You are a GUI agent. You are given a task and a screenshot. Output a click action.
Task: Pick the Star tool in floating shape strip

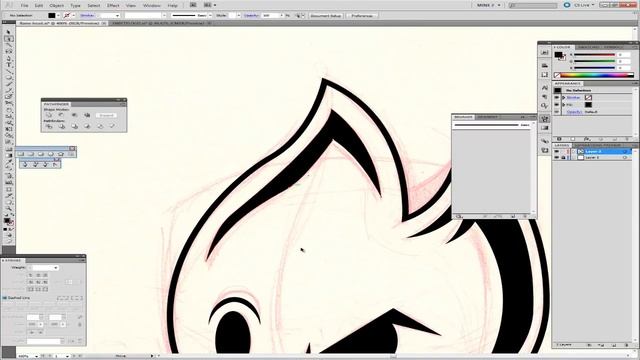pyautogui.click(x=60, y=154)
